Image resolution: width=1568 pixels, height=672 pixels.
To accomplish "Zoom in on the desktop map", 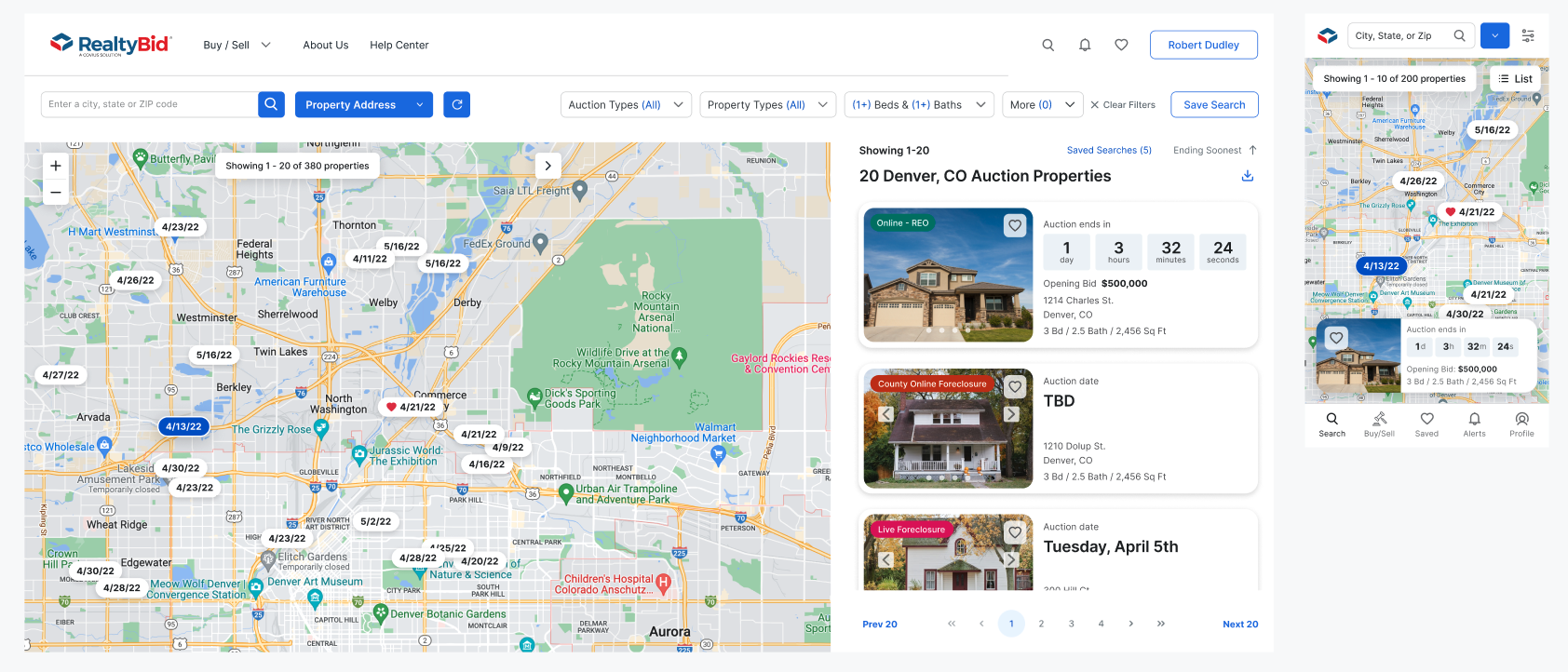I will [56, 166].
